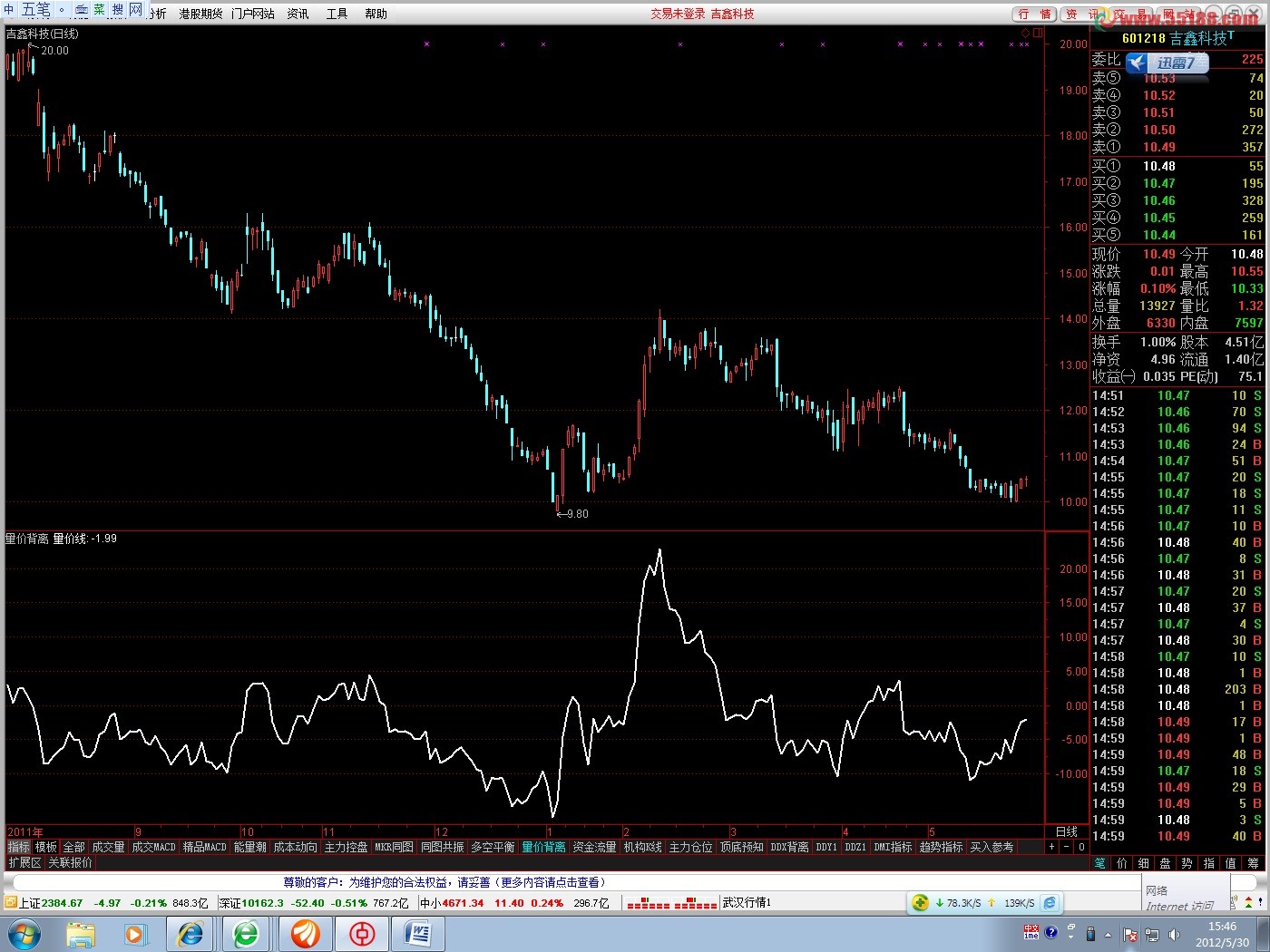Click the 网 button on the IME bar
1270x952 pixels.
(x=136, y=10)
